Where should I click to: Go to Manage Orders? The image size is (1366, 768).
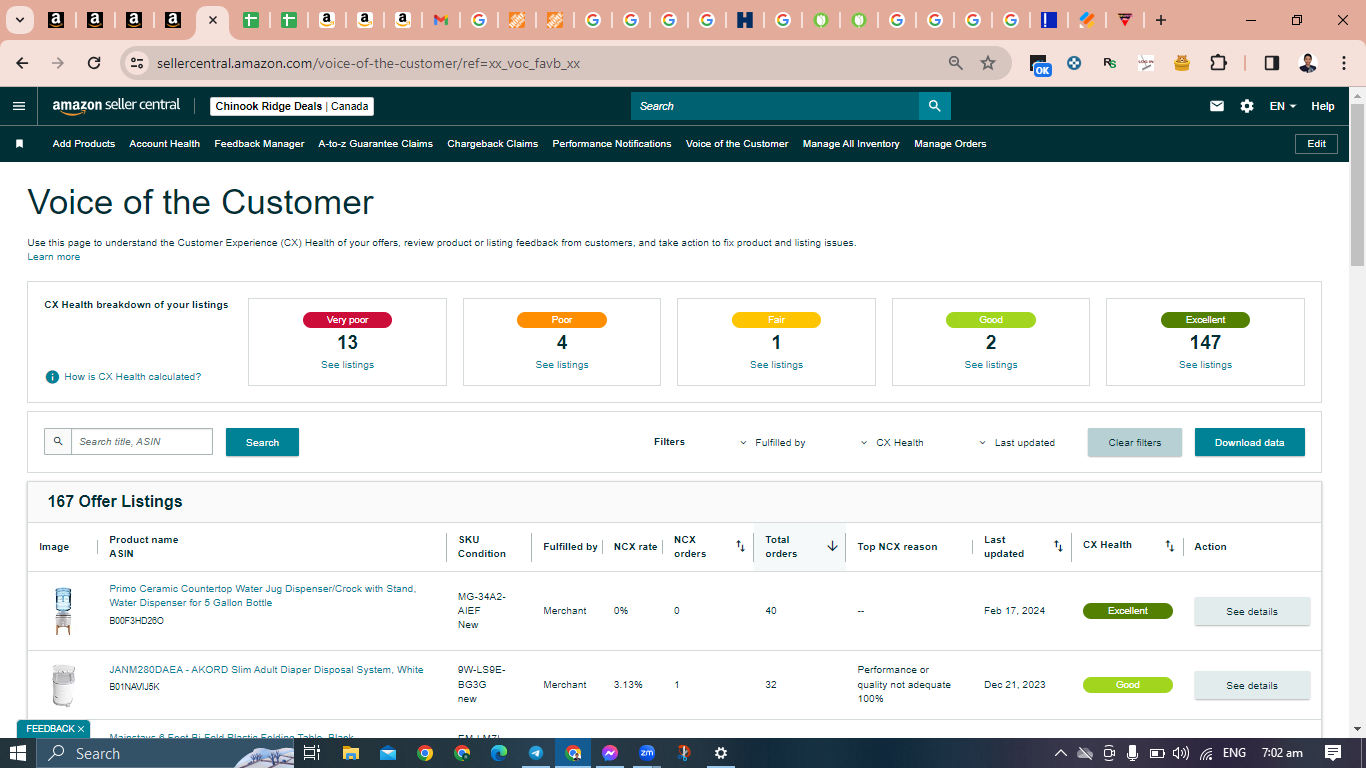click(950, 144)
